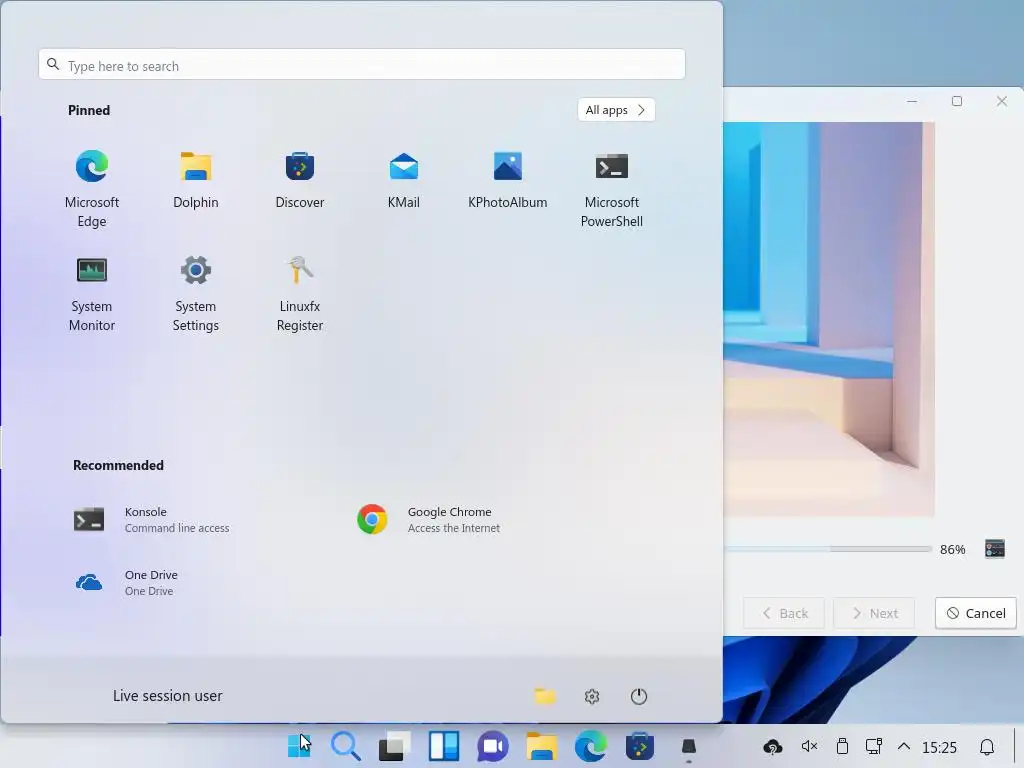Toggle installer log icon beside 86%
1024x768 pixels.
(995, 549)
